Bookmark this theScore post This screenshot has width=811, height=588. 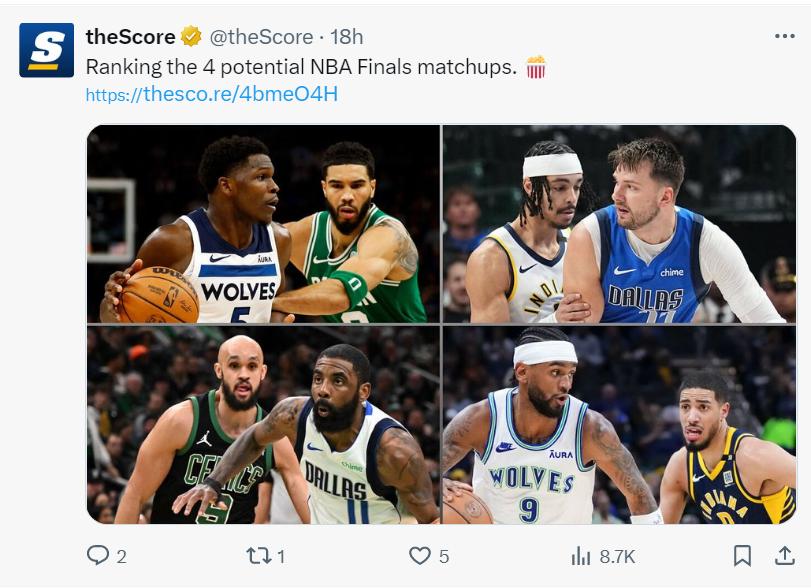point(742,555)
